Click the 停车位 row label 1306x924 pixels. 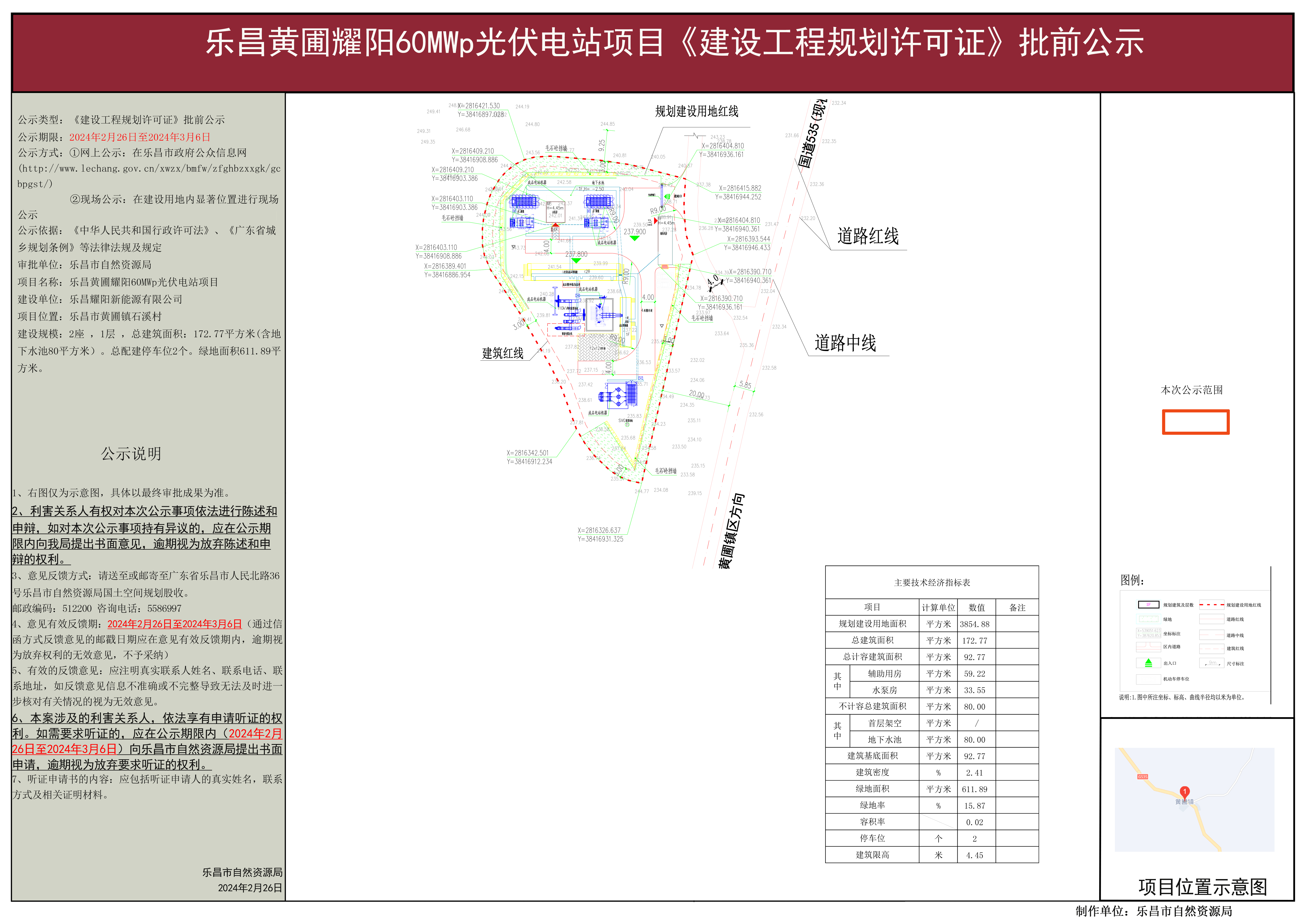coord(872,838)
